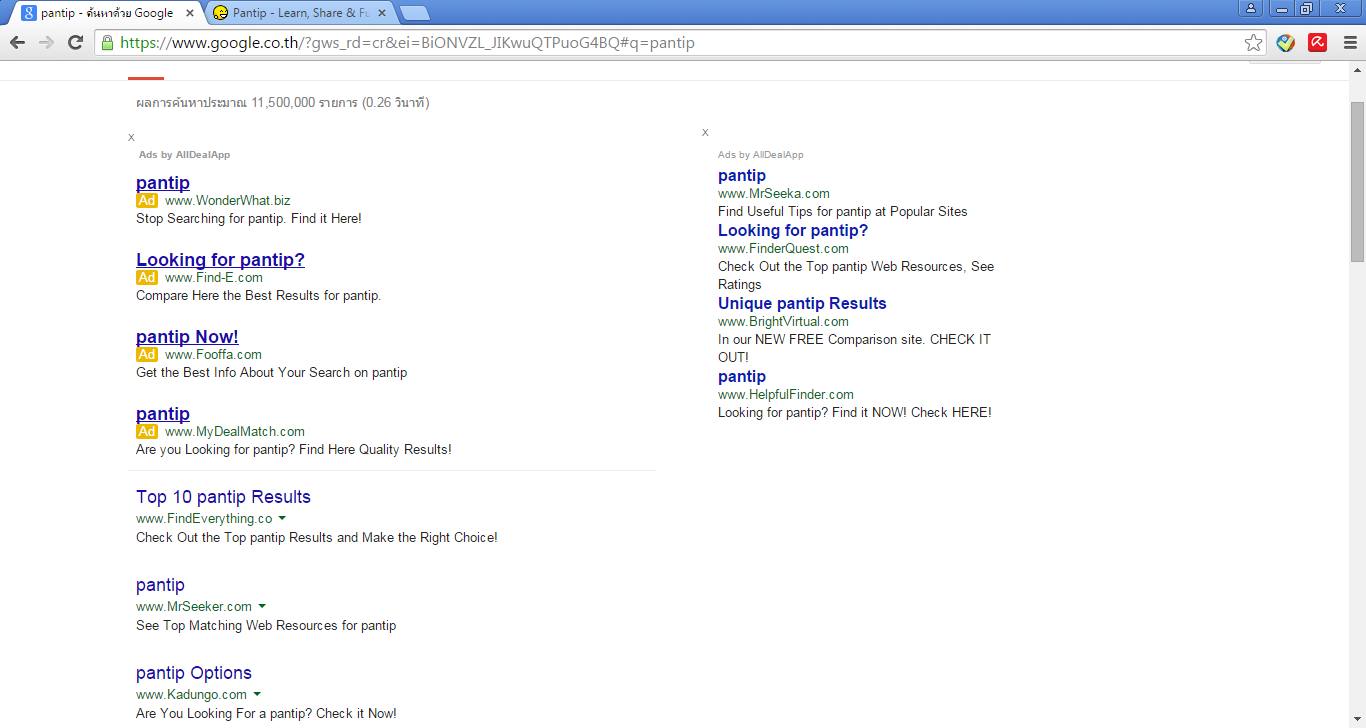Click 'Ads by AllDealApp' label on left
Viewport: 1366px width, 728px height.
(185, 155)
